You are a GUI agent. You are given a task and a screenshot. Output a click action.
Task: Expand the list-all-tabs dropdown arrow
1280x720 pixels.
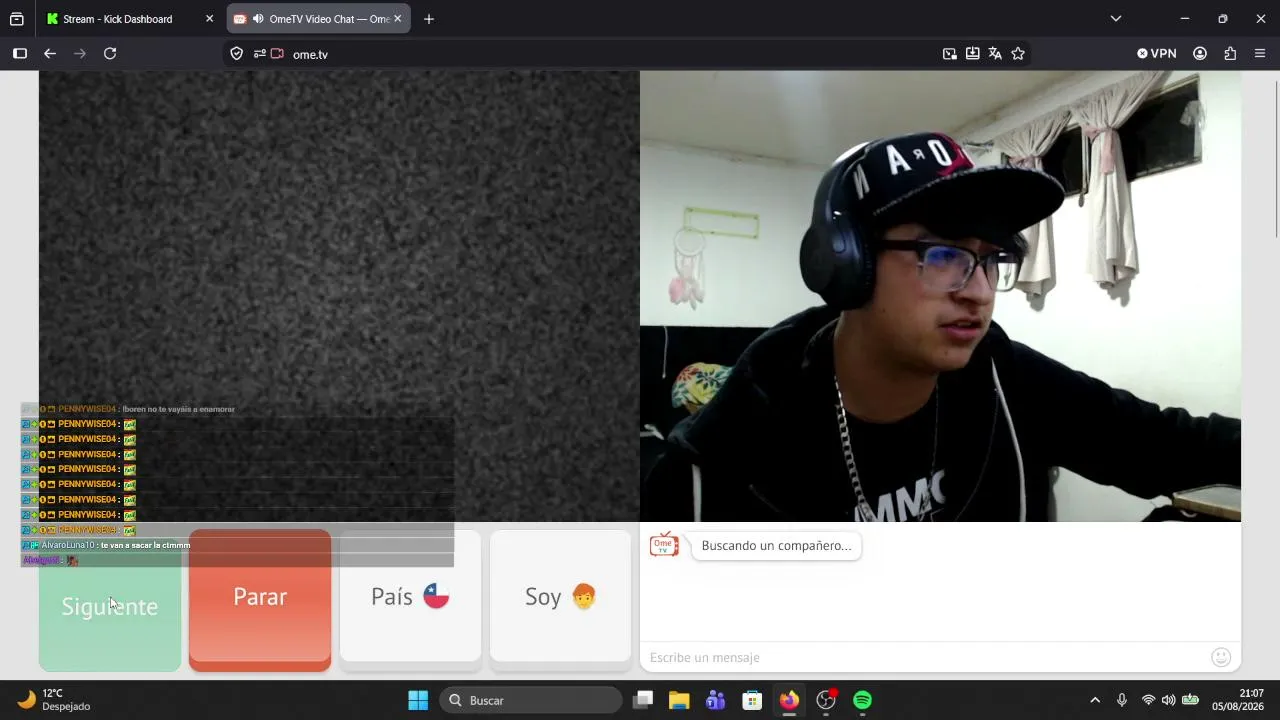(1116, 19)
